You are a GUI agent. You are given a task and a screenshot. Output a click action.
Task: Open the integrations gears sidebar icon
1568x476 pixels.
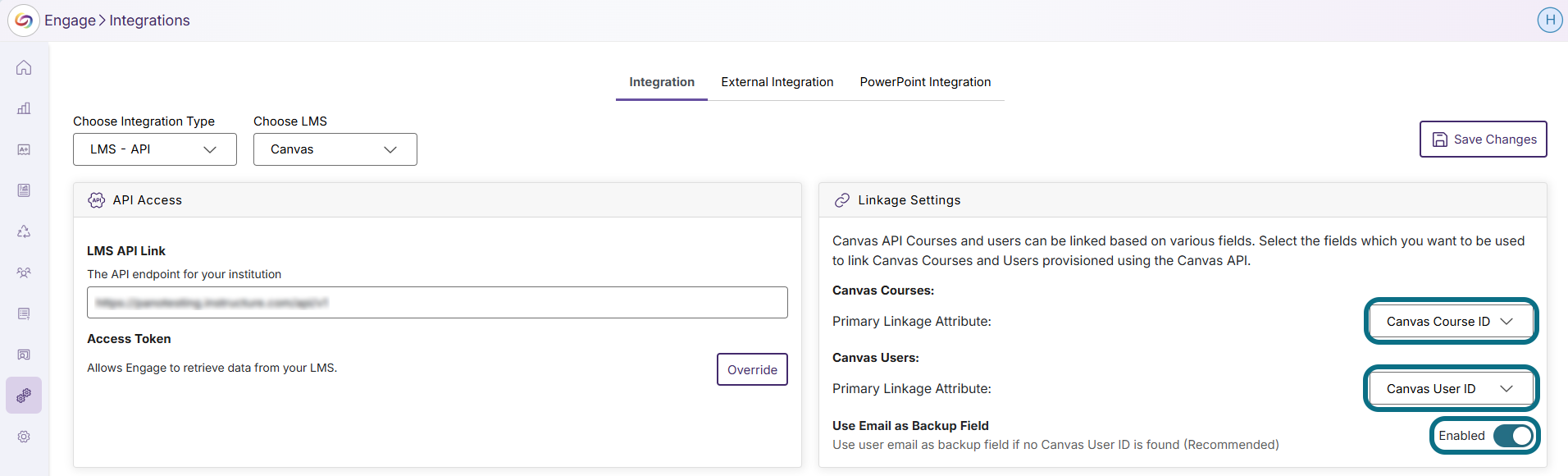[x=24, y=396]
